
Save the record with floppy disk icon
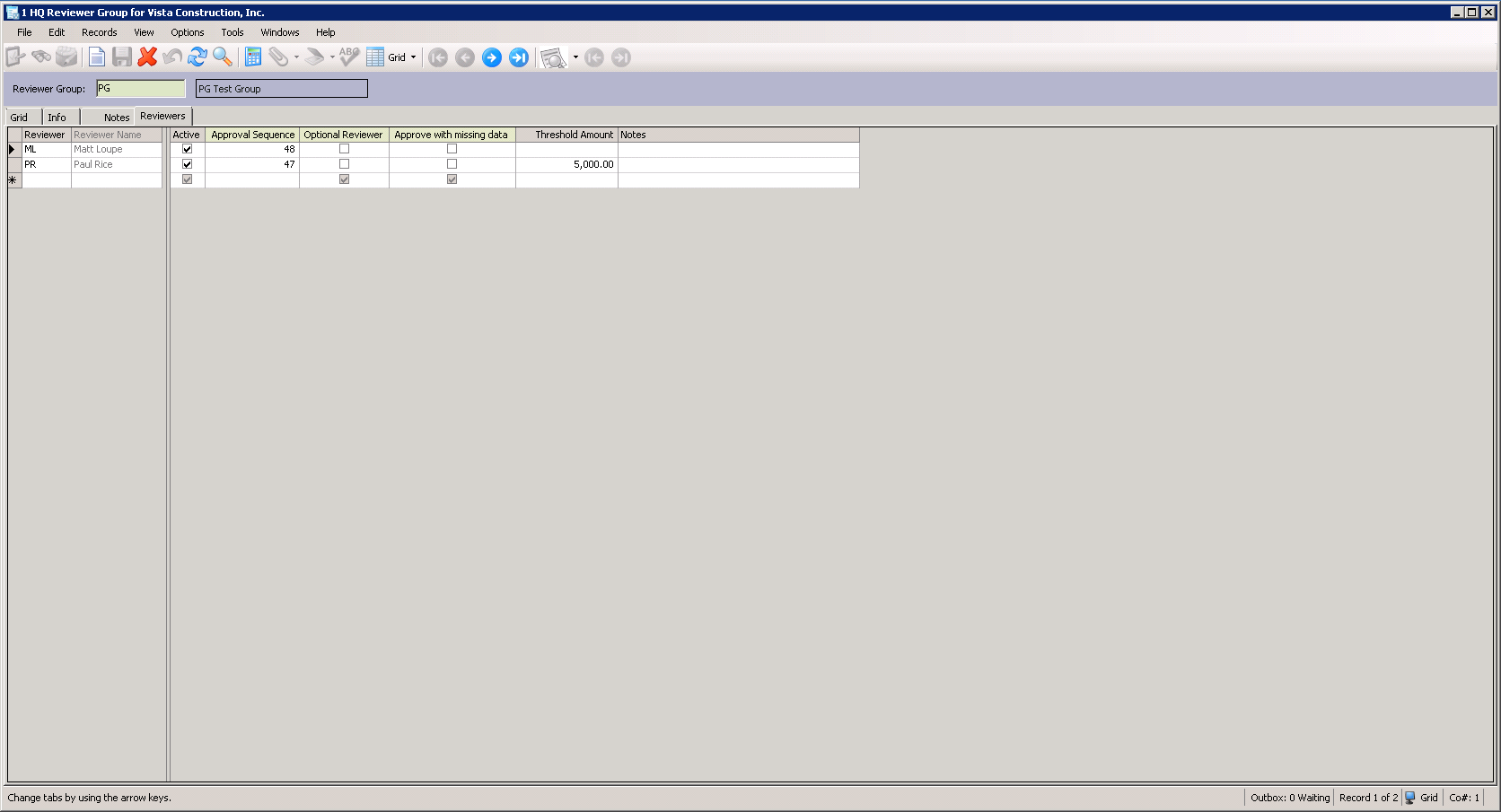122,57
